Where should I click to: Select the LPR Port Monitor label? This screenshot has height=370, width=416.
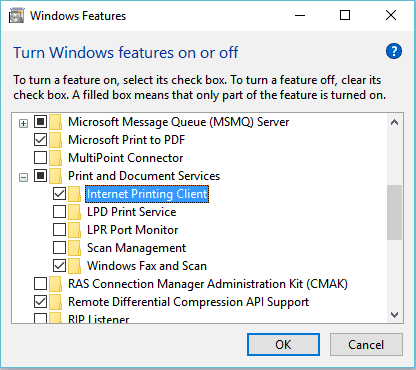click(133, 230)
